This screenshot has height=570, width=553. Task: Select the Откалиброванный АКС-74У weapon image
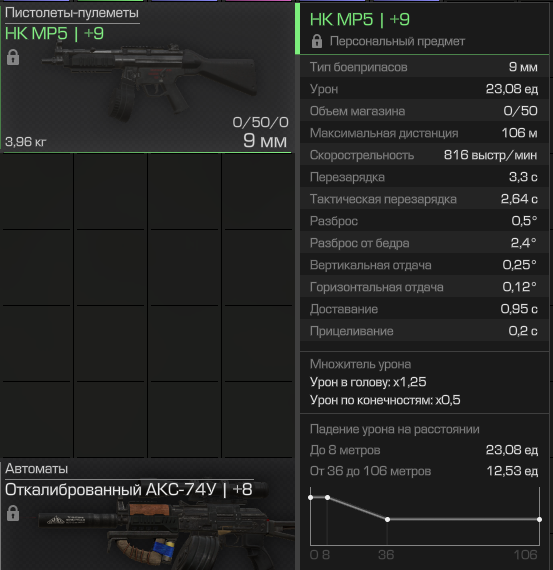tap(165, 531)
